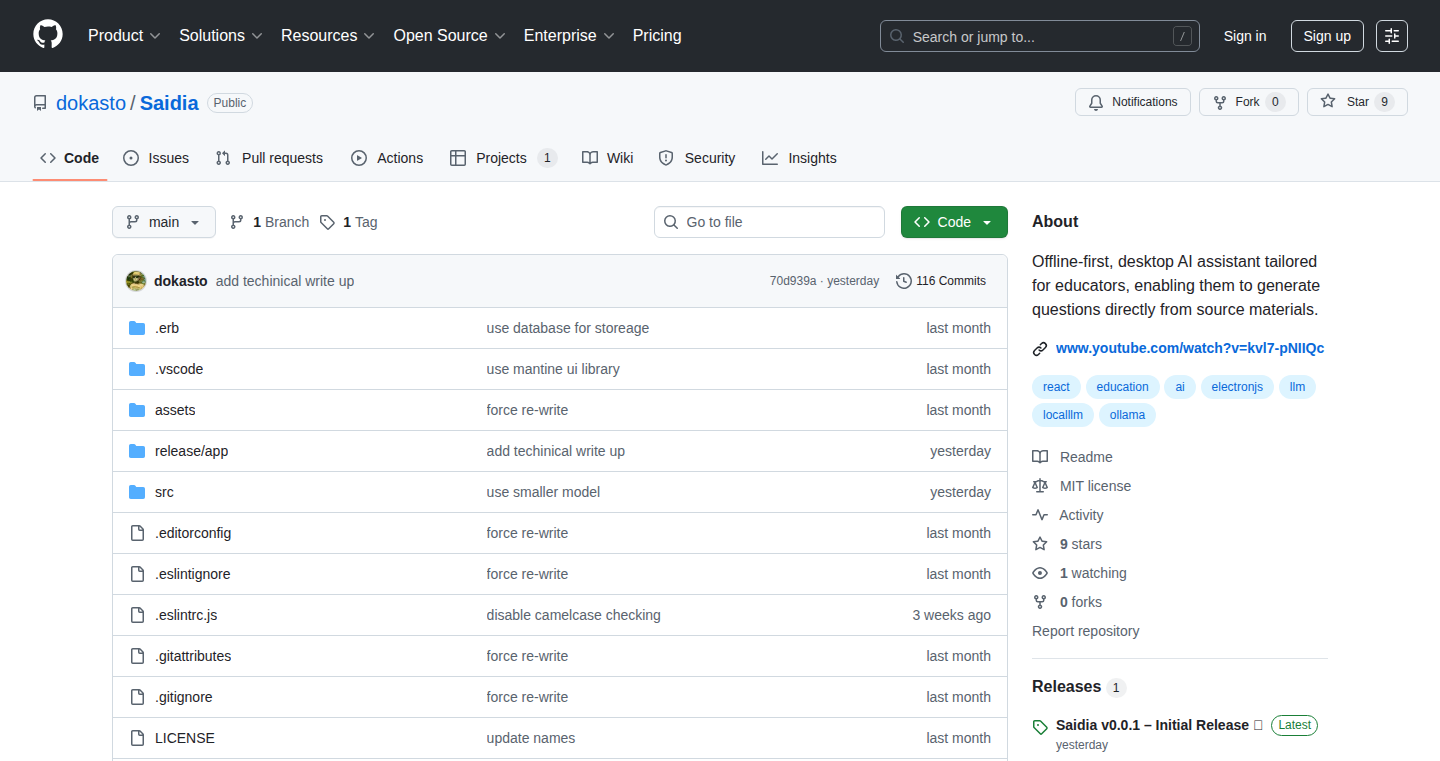Switch to the Security tab
Screen dimensions: 1440x761
pos(697,158)
